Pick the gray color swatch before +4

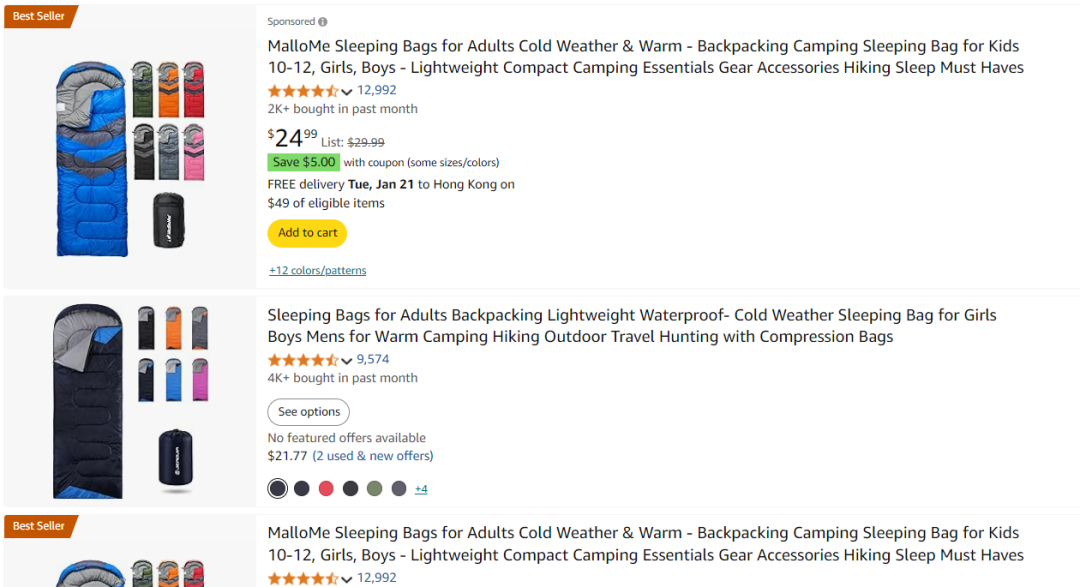tap(399, 488)
